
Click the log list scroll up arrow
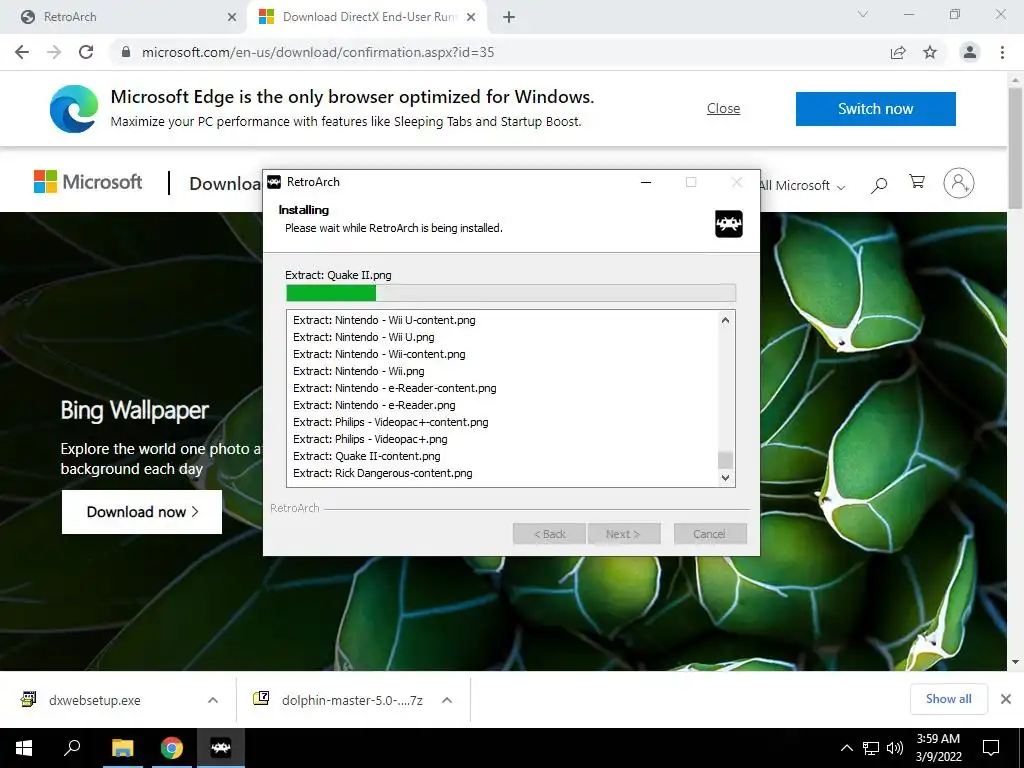coord(725,320)
